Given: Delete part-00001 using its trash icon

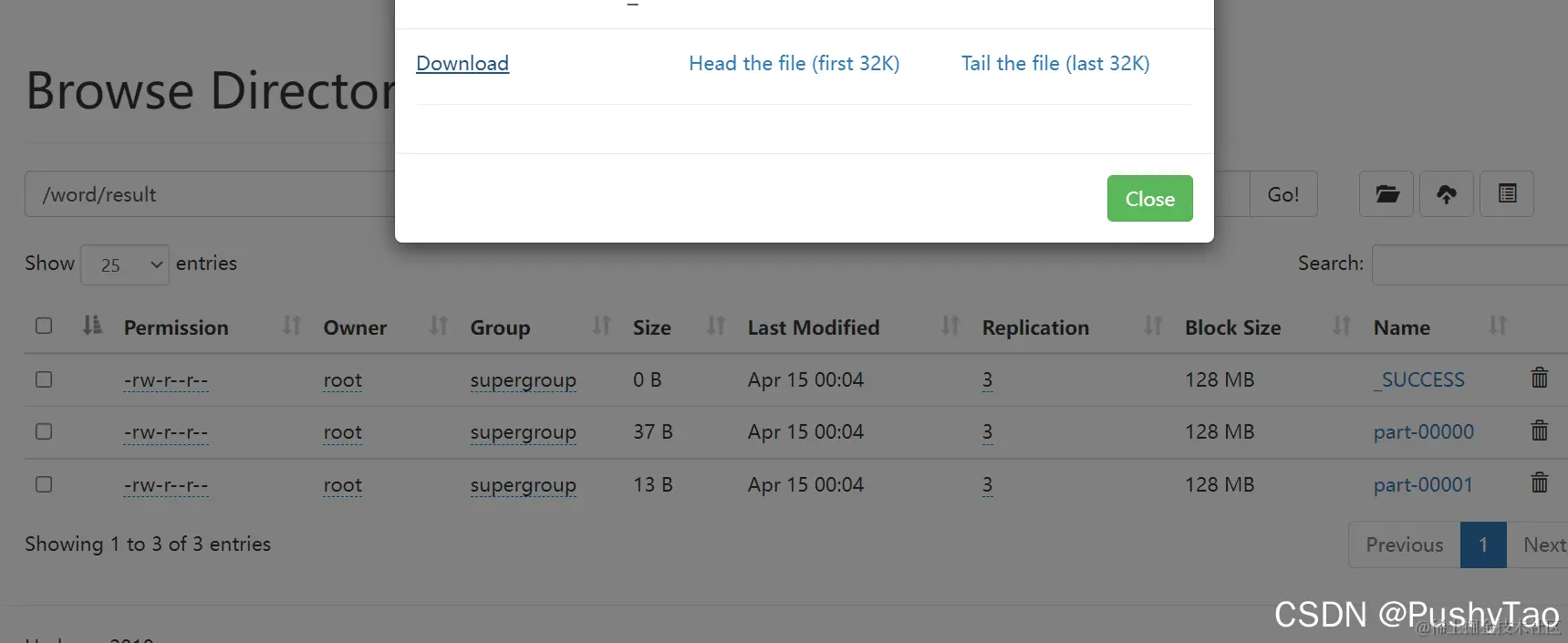Looking at the screenshot, I should coord(1540,482).
